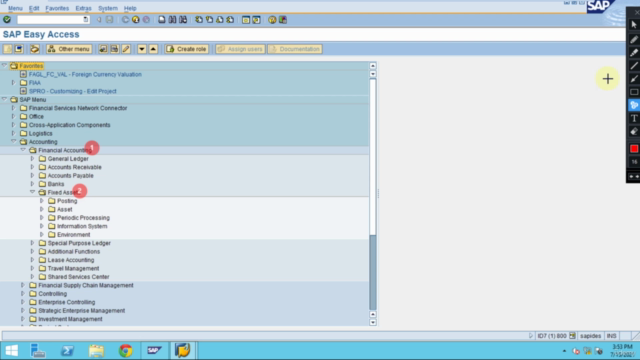640x360 pixels.
Task: Click the Customize Local Layout icon
Action: point(283,20)
